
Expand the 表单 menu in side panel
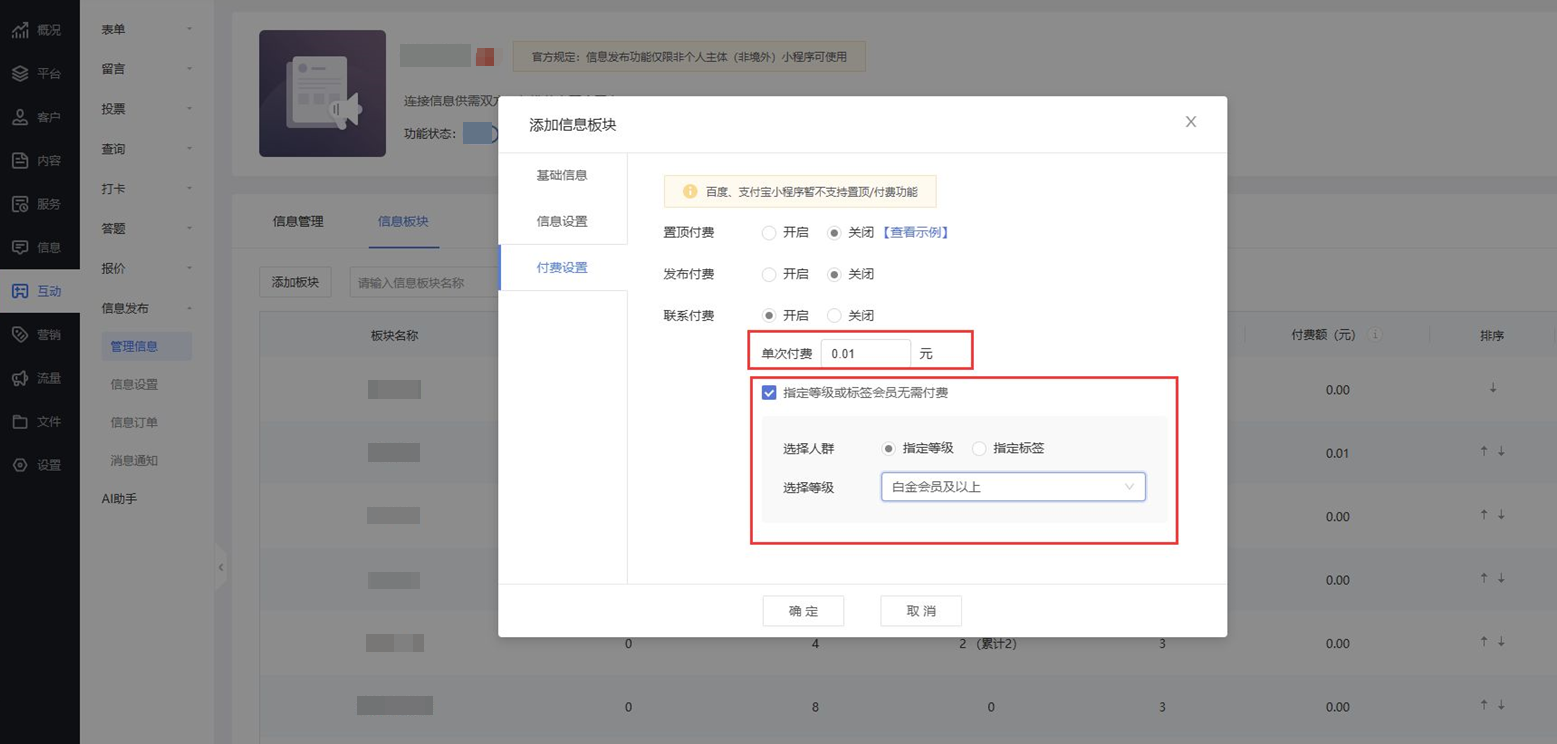(146, 30)
